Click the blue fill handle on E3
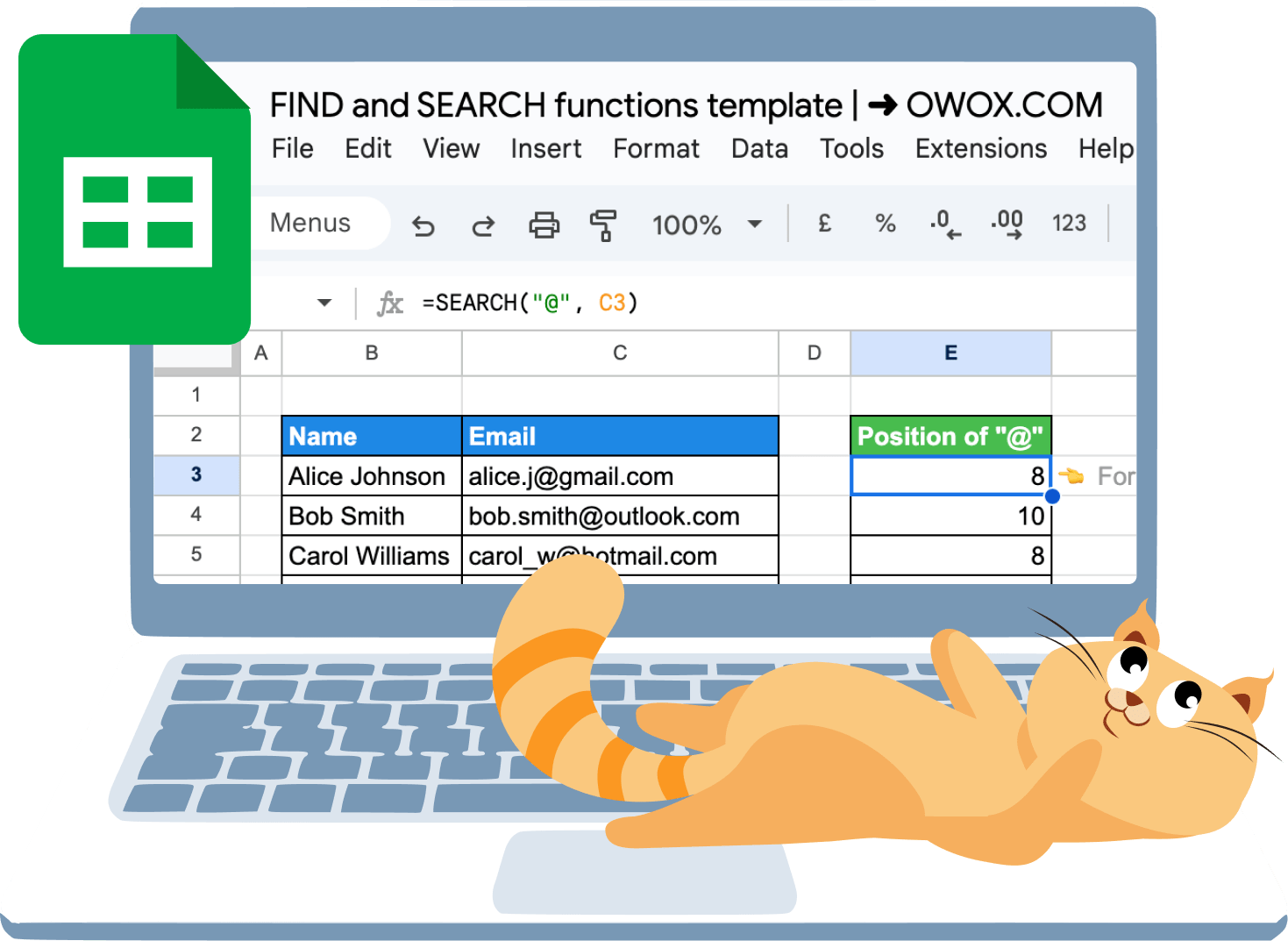 tap(1052, 496)
